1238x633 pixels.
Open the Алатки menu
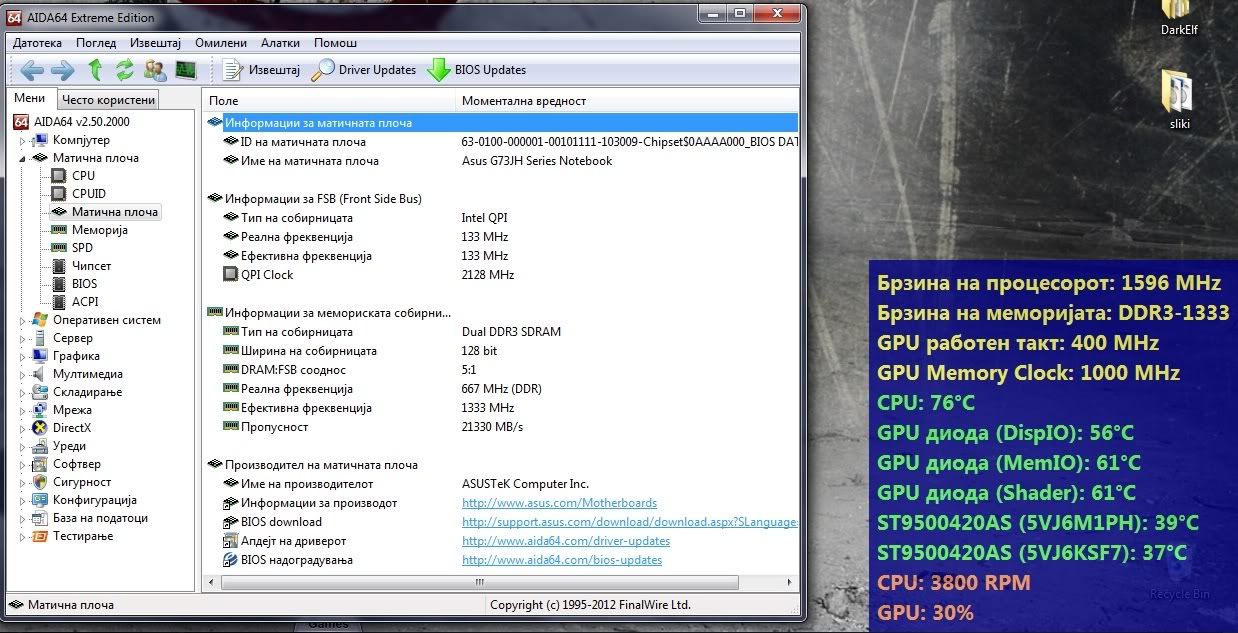pos(280,43)
